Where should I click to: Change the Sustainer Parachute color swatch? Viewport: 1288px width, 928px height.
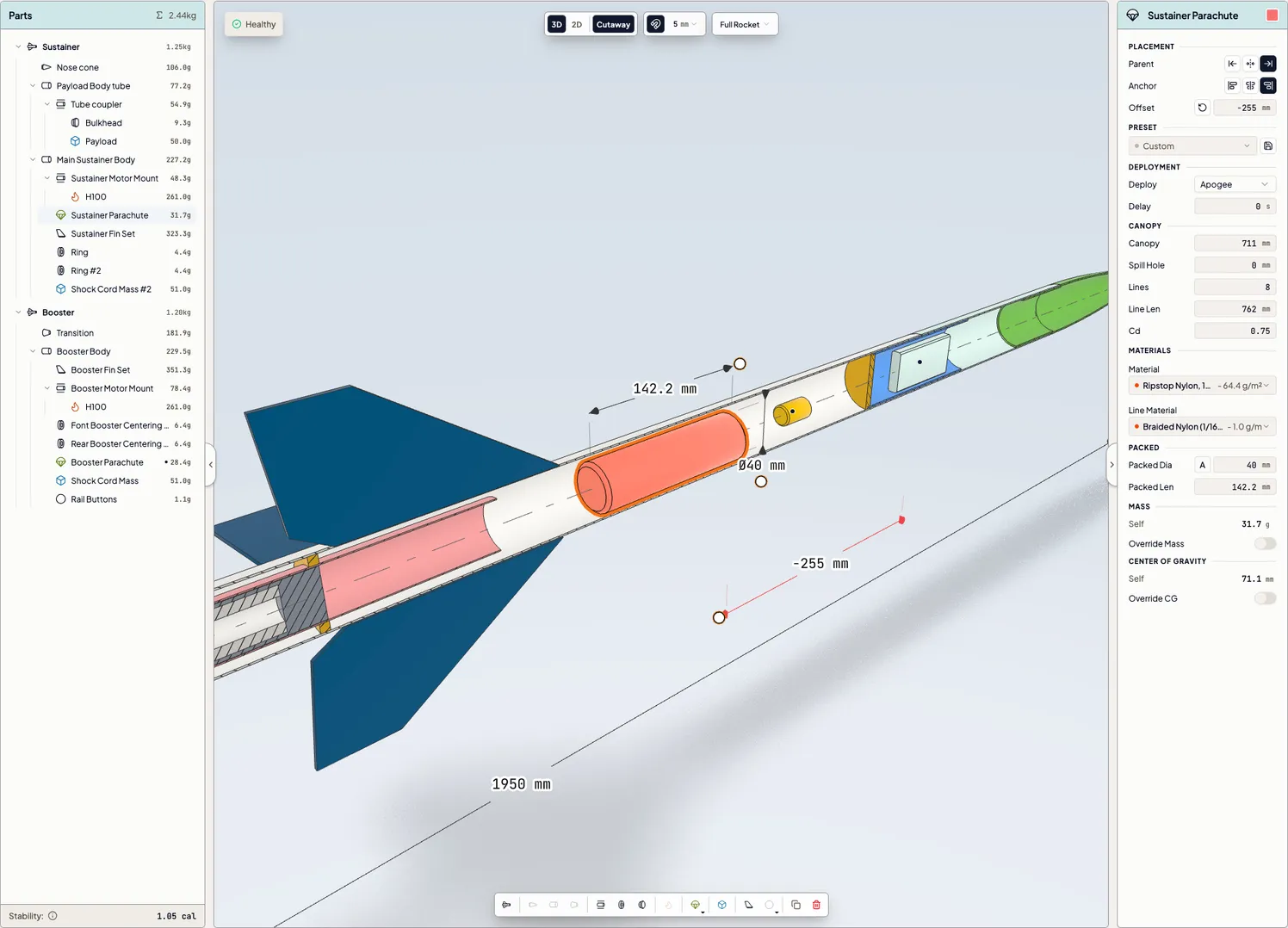pos(1272,15)
